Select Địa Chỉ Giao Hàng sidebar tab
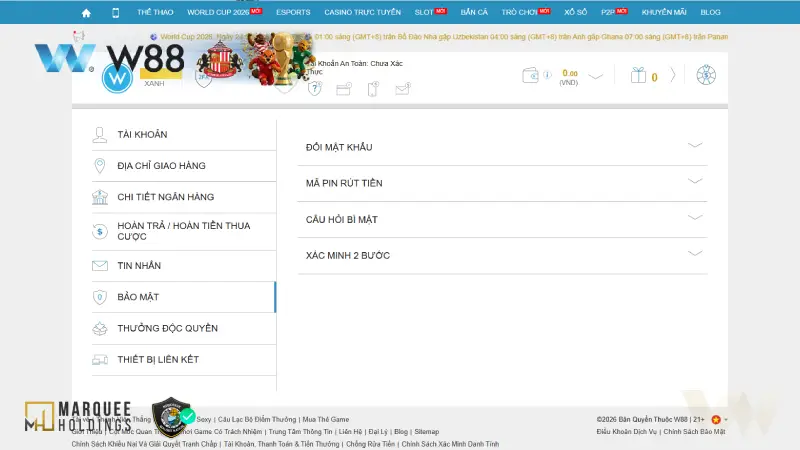Viewport: 800px width, 450px height. coord(184,166)
